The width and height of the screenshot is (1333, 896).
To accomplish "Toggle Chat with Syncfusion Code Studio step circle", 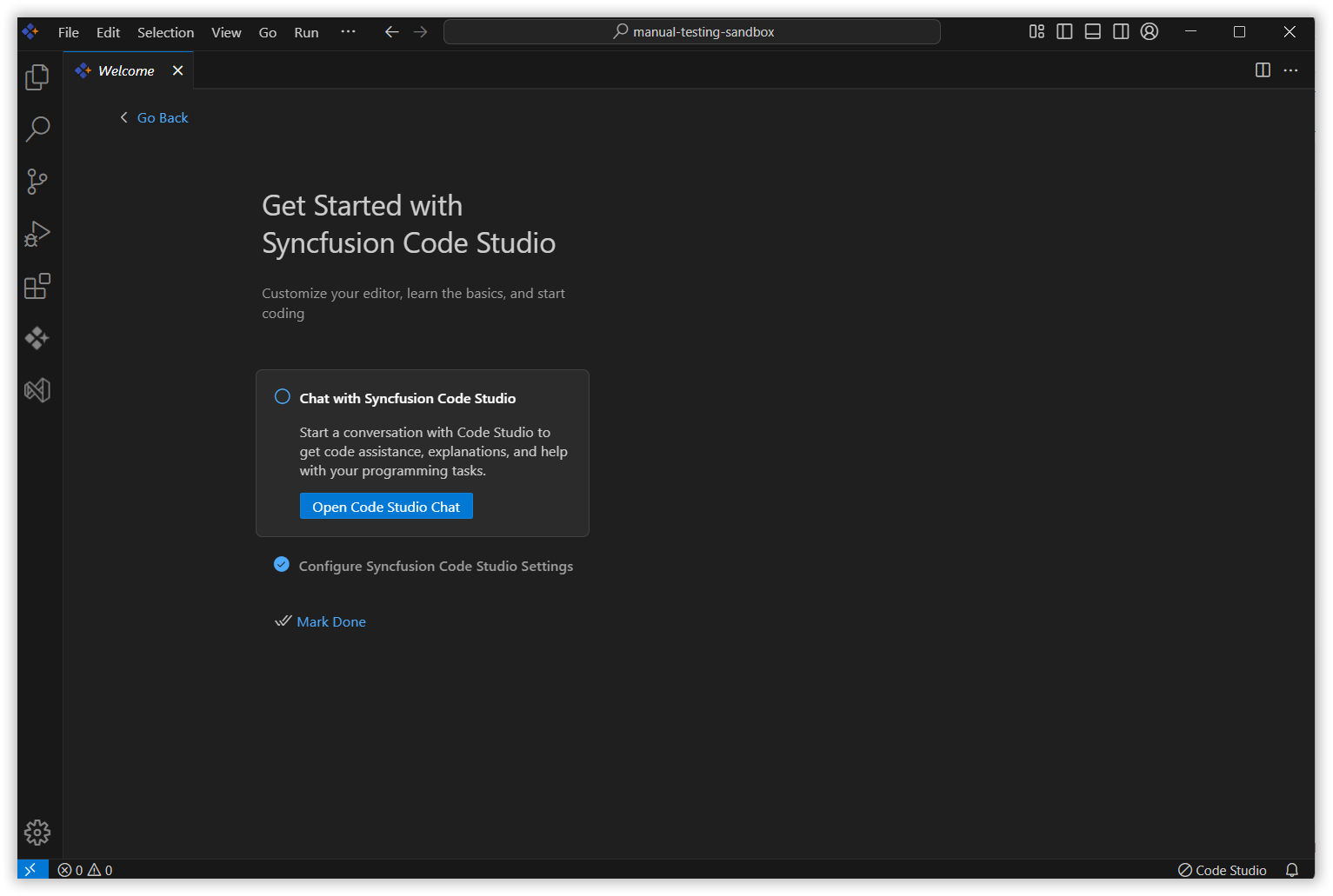I will click(283, 397).
